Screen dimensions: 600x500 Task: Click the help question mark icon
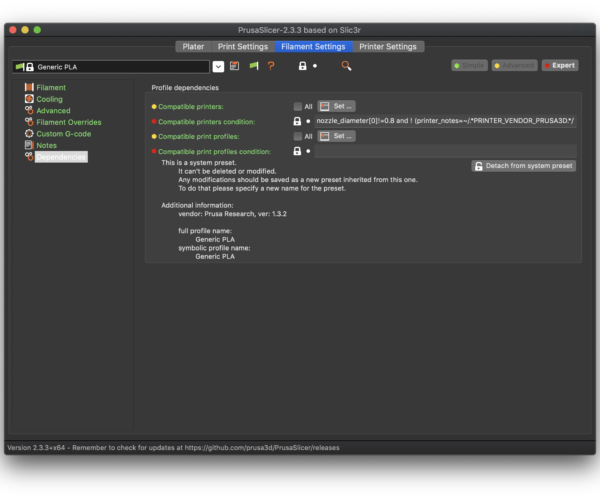point(270,66)
